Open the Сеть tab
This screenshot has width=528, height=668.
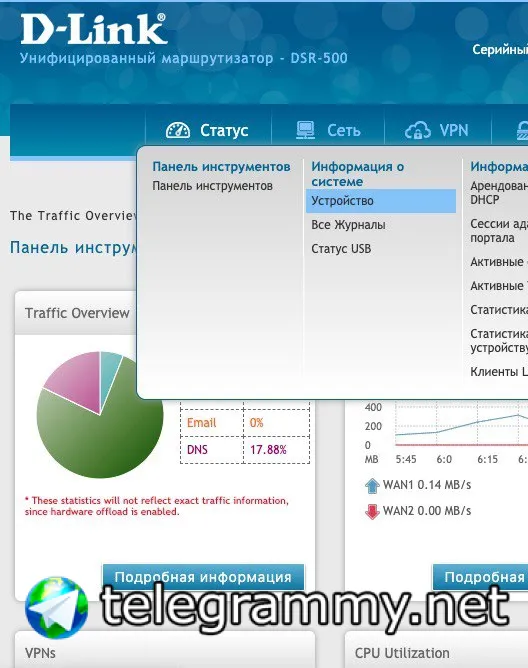coord(328,130)
